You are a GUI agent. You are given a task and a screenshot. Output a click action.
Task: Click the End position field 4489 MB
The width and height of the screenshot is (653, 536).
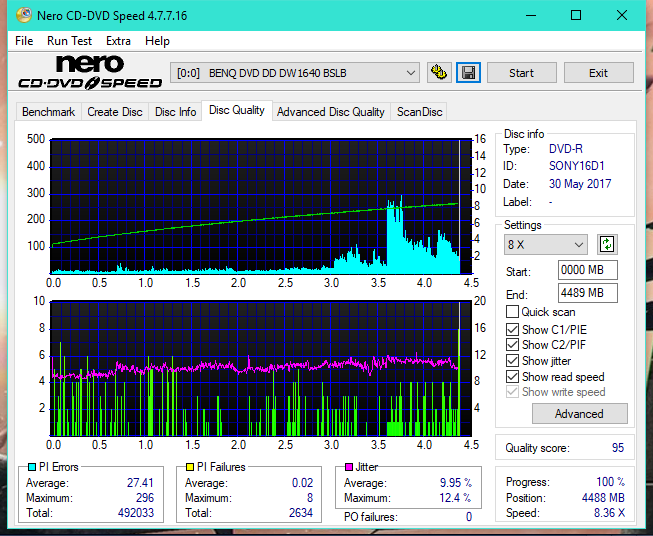[x=587, y=293]
